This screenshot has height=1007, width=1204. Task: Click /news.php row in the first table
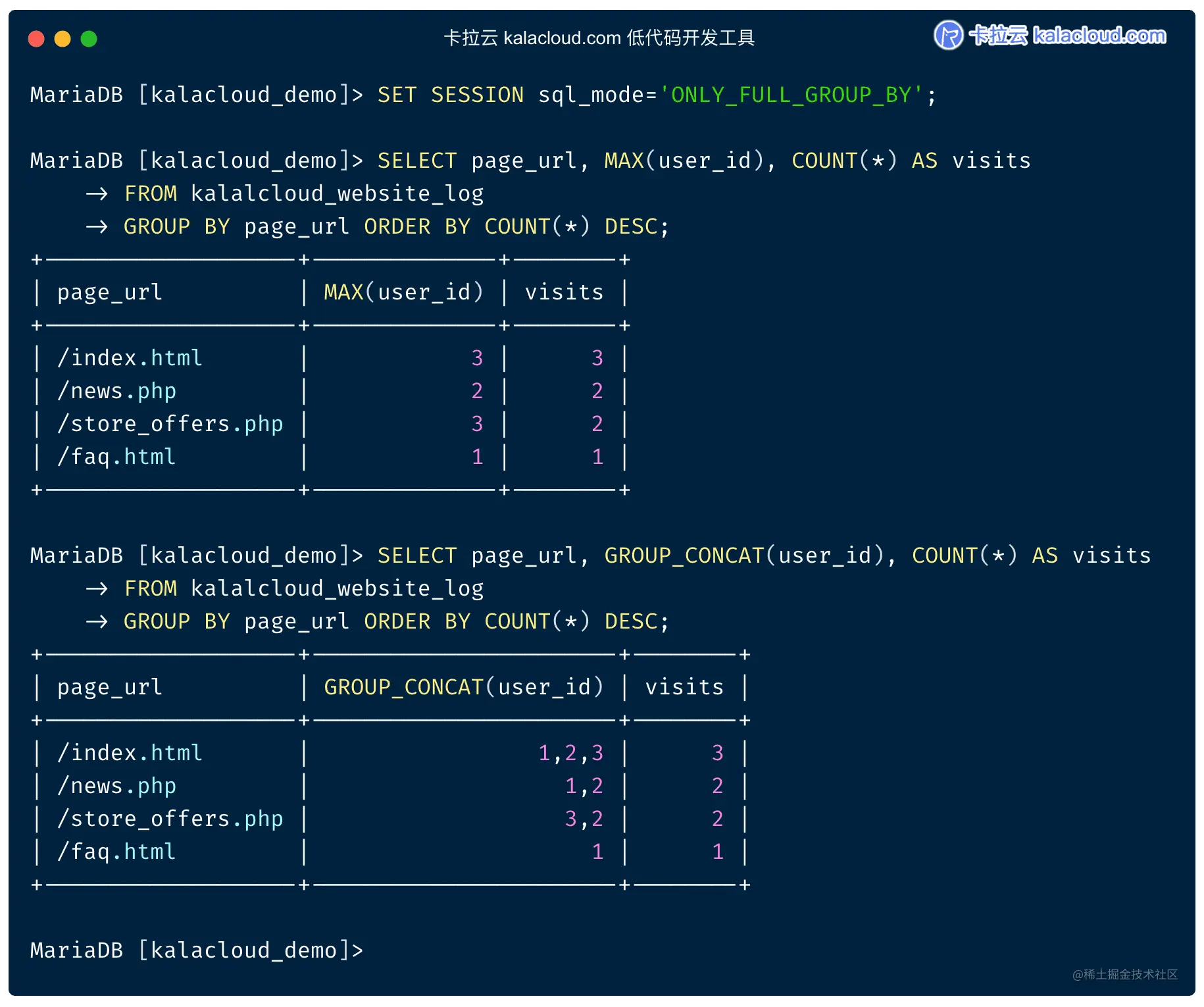coord(331,391)
